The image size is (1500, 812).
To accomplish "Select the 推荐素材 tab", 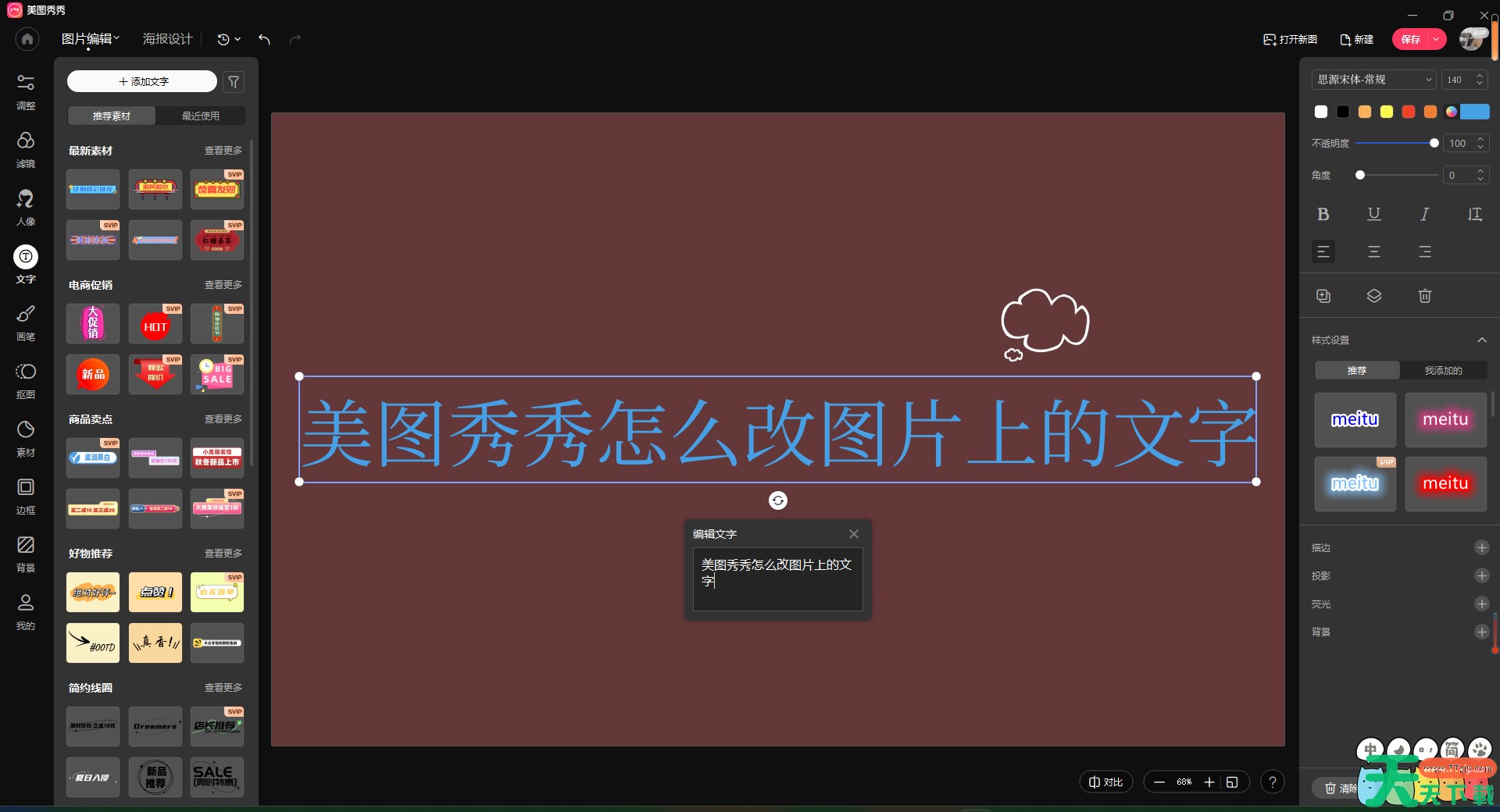I will [112, 116].
